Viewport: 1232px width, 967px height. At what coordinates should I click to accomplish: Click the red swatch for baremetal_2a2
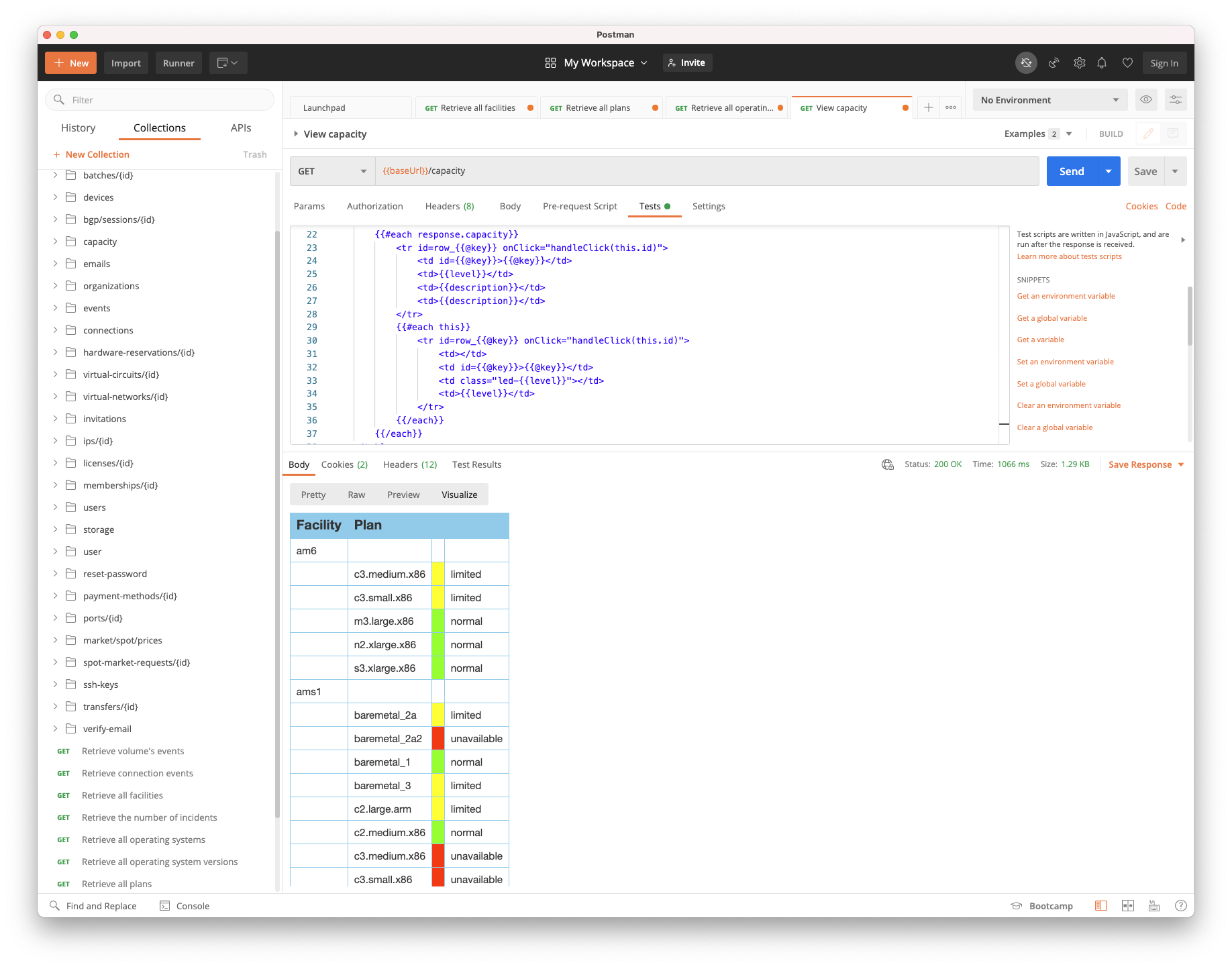tap(438, 738)
